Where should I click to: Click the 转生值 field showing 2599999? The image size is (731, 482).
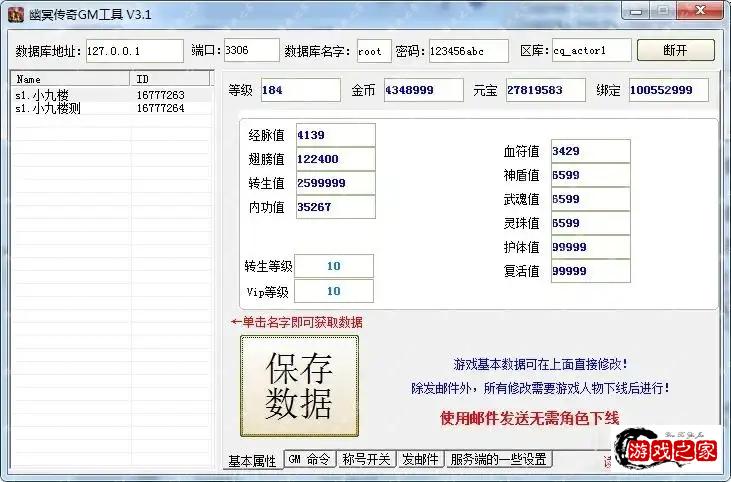(336, 183)
